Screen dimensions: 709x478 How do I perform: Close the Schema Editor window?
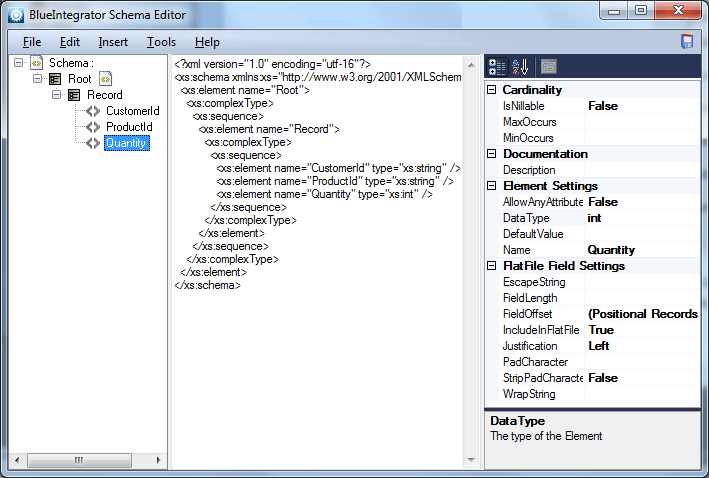click(x=678, y=11)
